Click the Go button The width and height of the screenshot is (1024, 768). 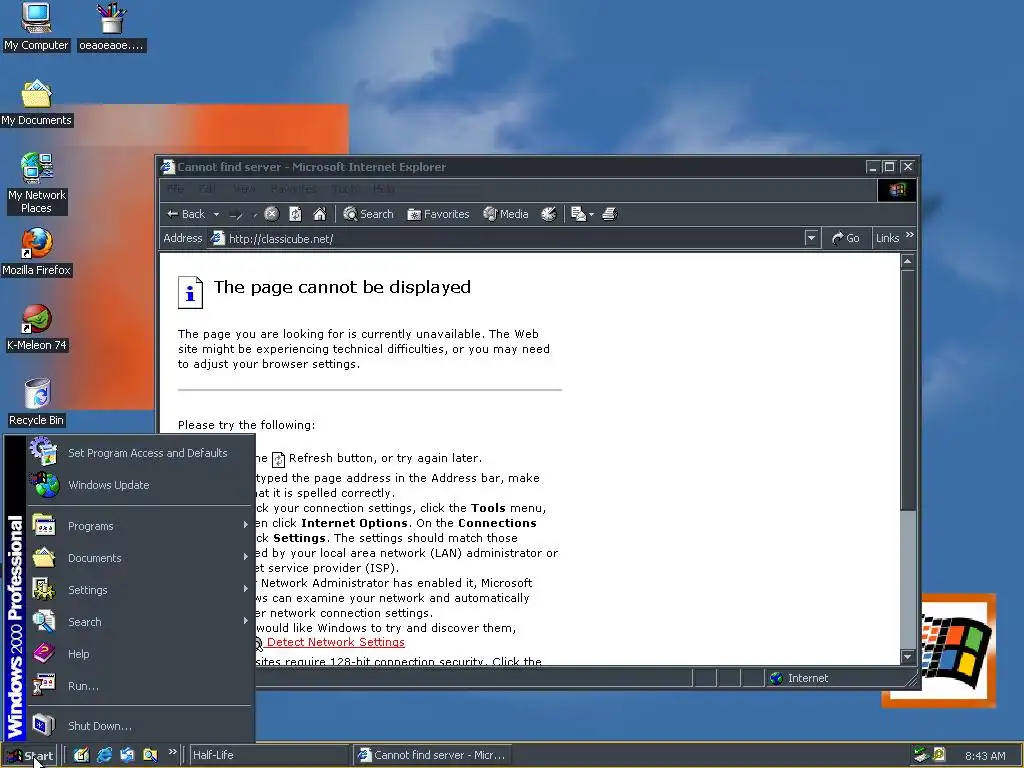pyautogui.click(x=846, y=238)
